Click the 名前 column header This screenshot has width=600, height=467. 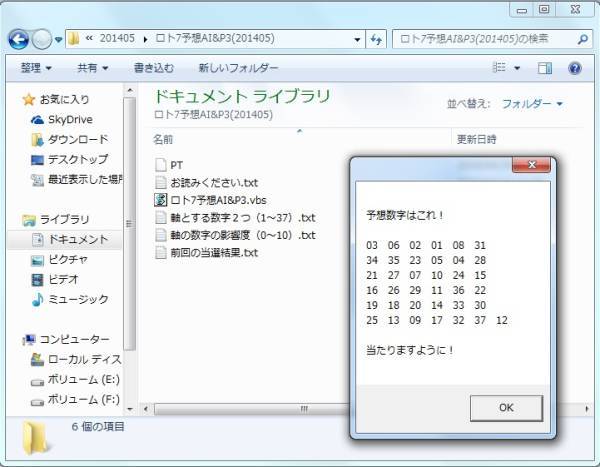(163, 139)
